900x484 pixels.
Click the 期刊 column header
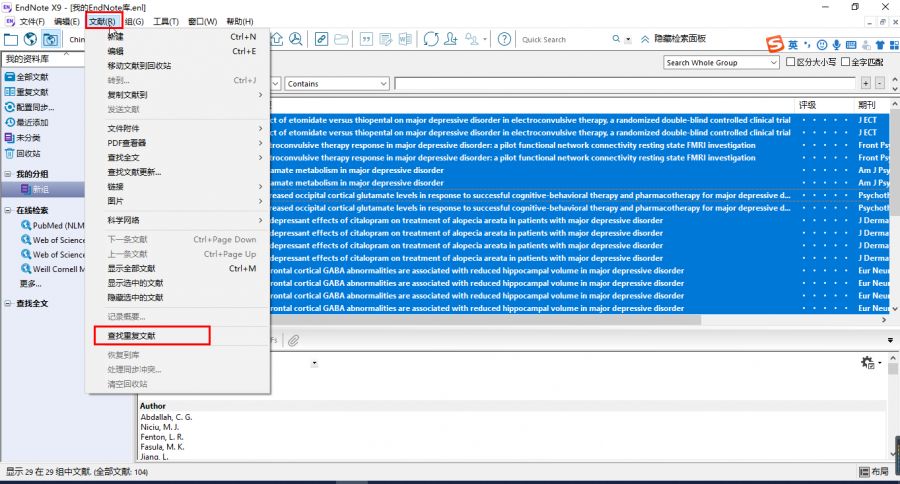(x=867, y=105)
